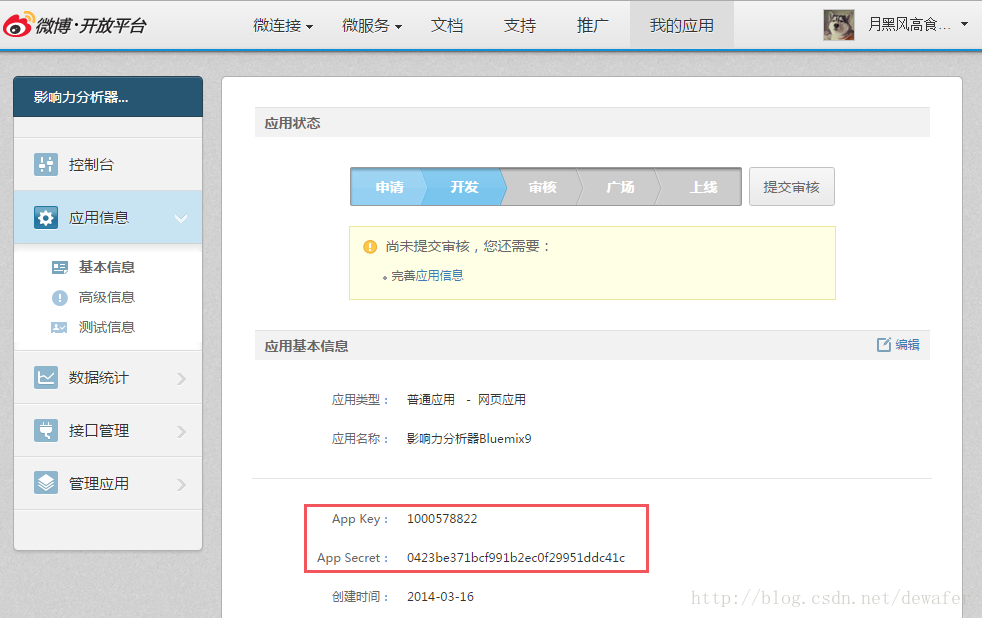
Task: Open 控制台 in the sidebar
Action: (x=108, y=165)
